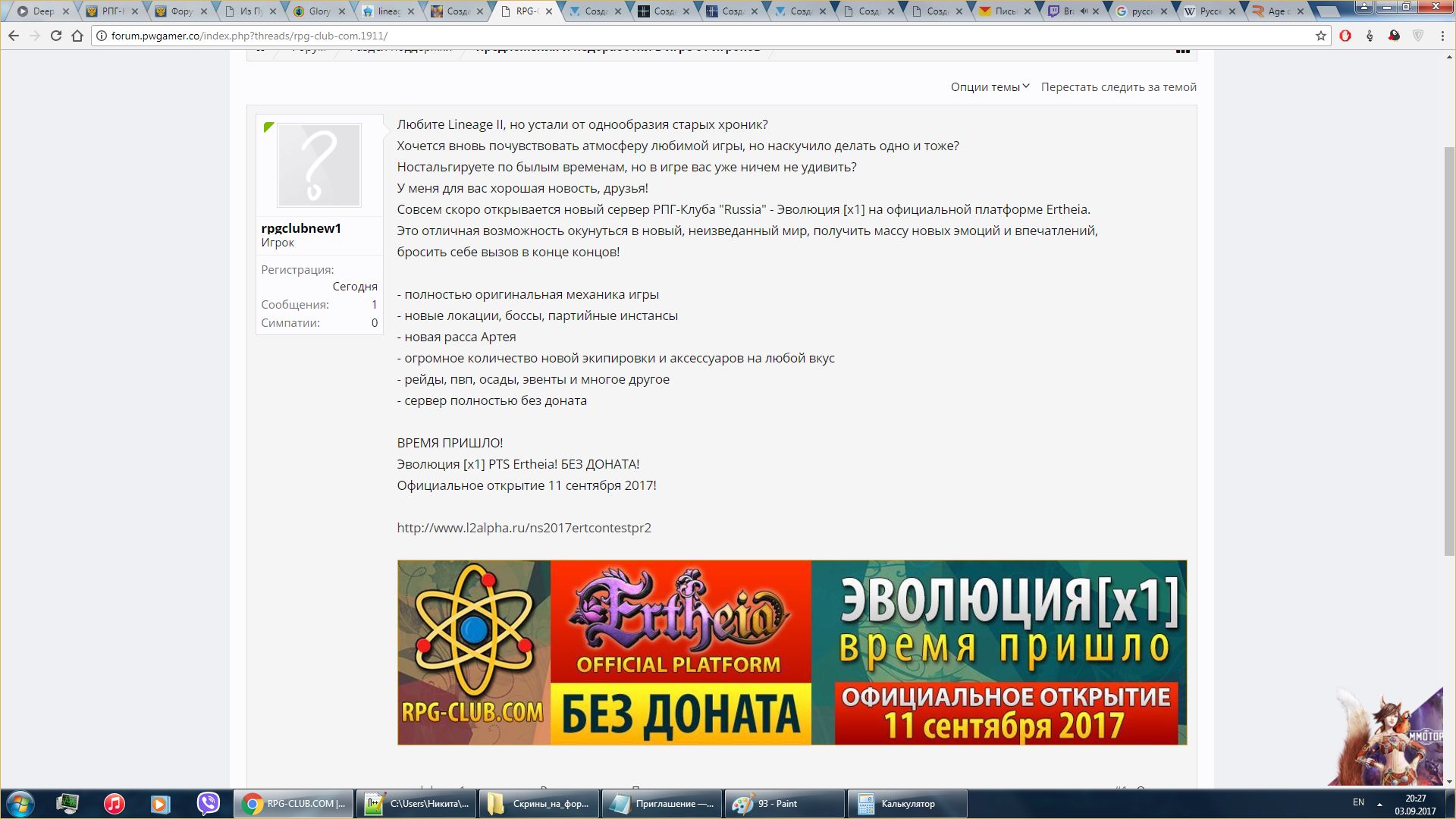The height and width of the screenshot is (819, 1456).
Task: Click Перестать следить за темой link
Action: tap(1119, 87)
